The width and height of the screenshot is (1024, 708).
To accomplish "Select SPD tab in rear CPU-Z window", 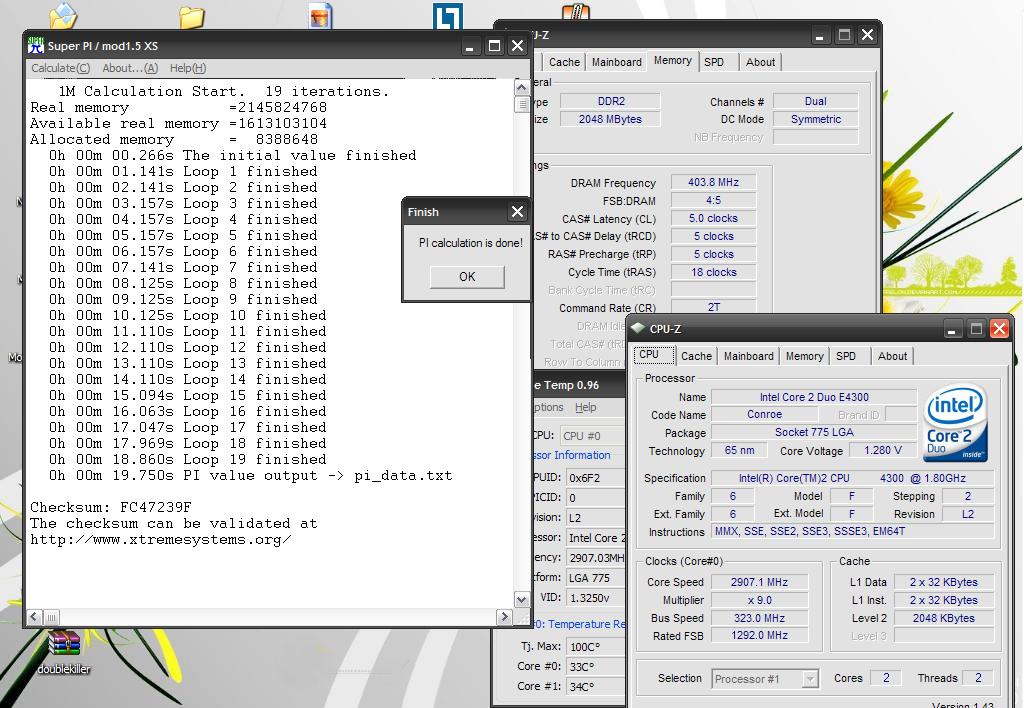I will tap(714, 62).
